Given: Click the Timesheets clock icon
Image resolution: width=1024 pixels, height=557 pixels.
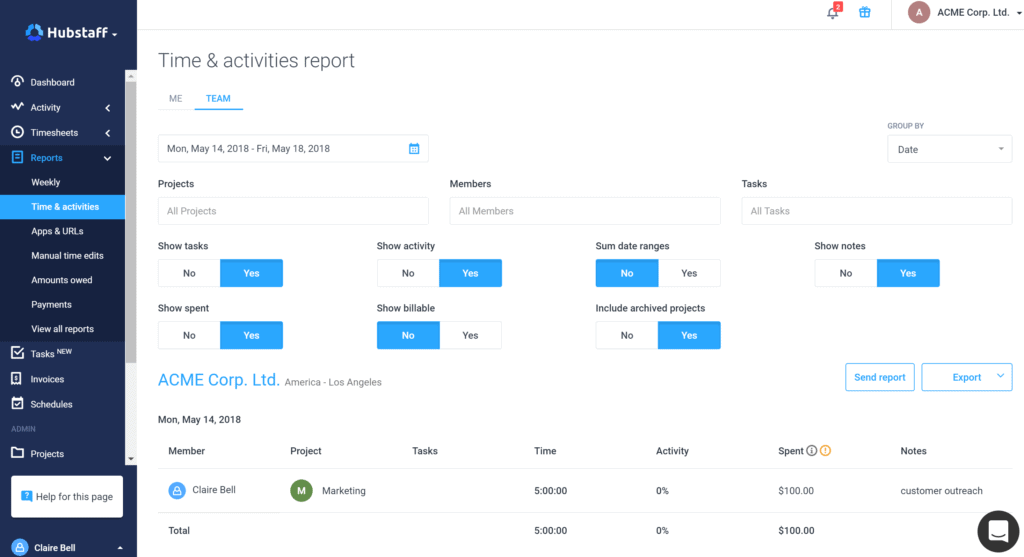Looking at the screenshot, I should pos(18,132).
